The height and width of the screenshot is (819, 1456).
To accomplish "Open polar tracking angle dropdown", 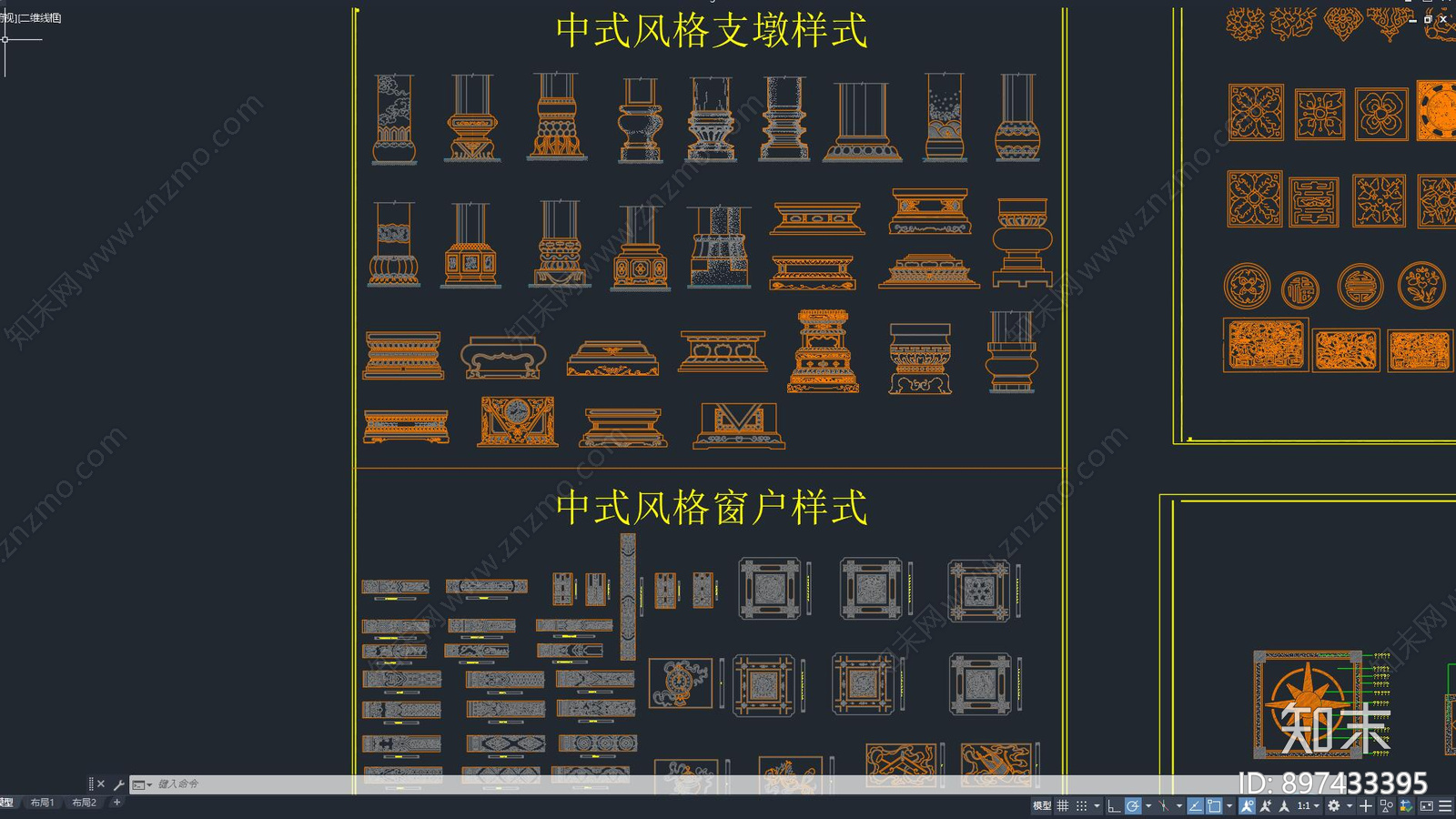I will [1148, 805].
